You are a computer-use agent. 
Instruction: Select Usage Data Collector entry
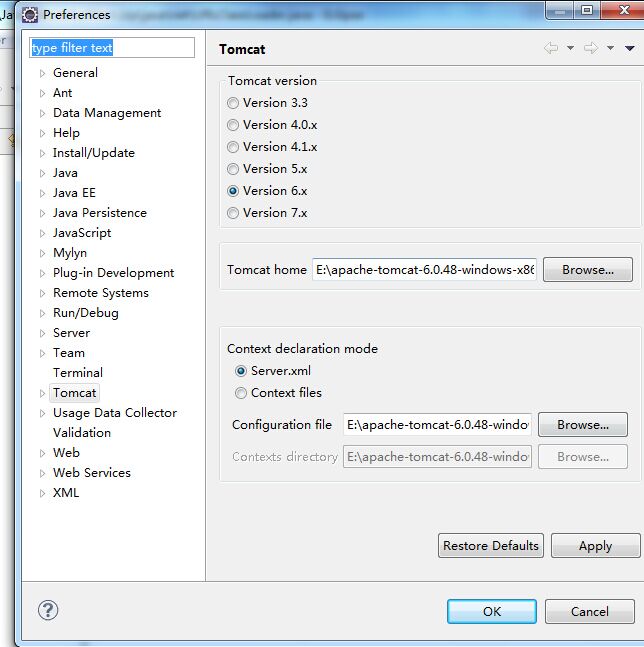[x=115, y=413]
